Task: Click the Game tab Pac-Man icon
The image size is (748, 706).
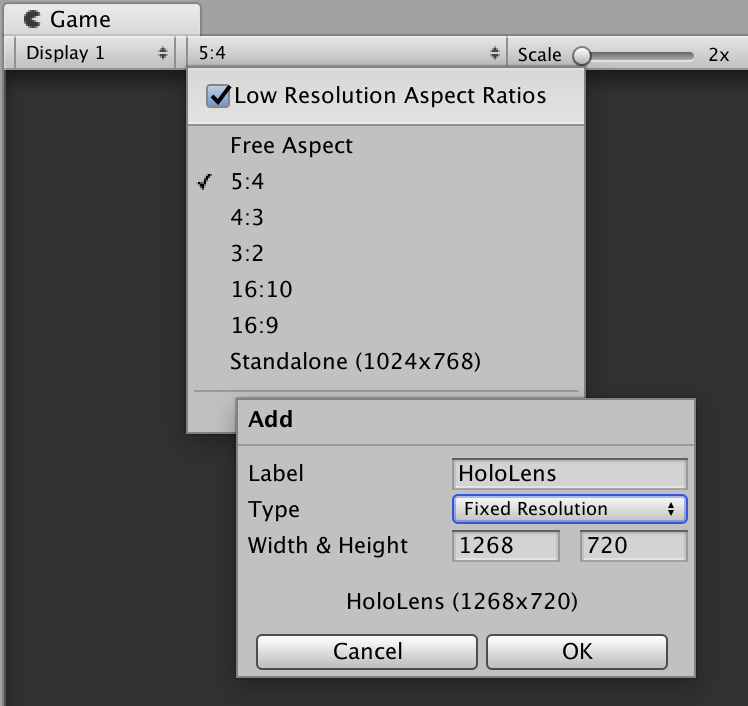Action: [x=33, y=19]
